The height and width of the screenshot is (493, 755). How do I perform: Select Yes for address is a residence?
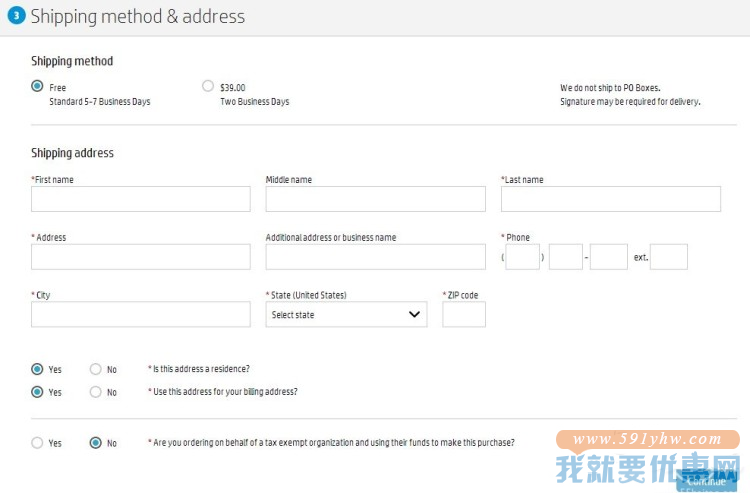pyautogui.click(x=37, y=369)
